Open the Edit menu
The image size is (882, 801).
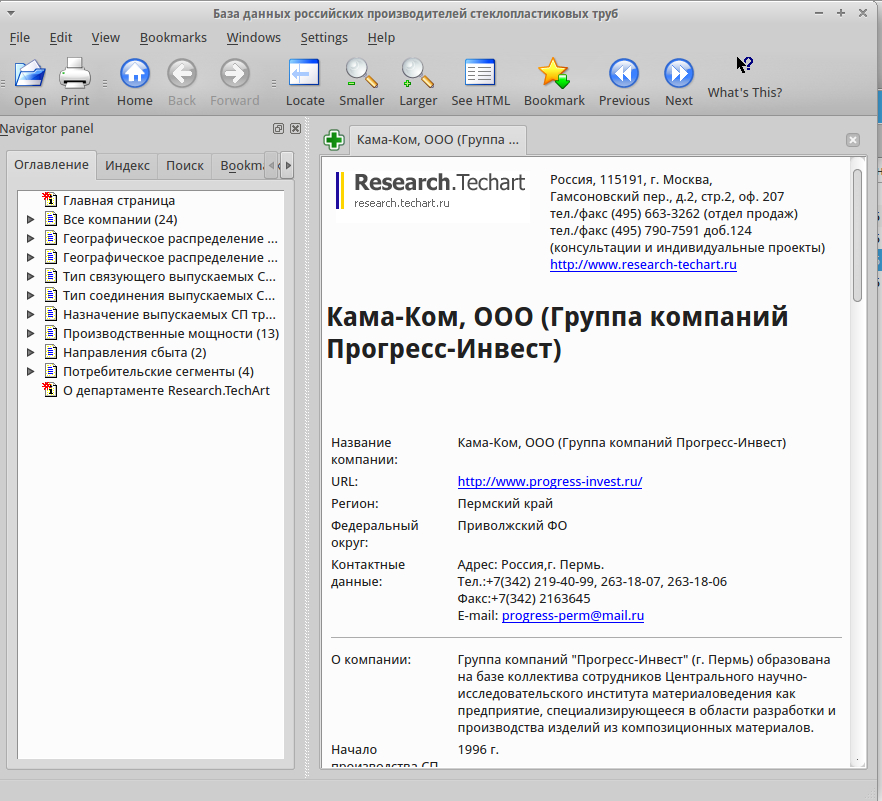tap(60, 38)
